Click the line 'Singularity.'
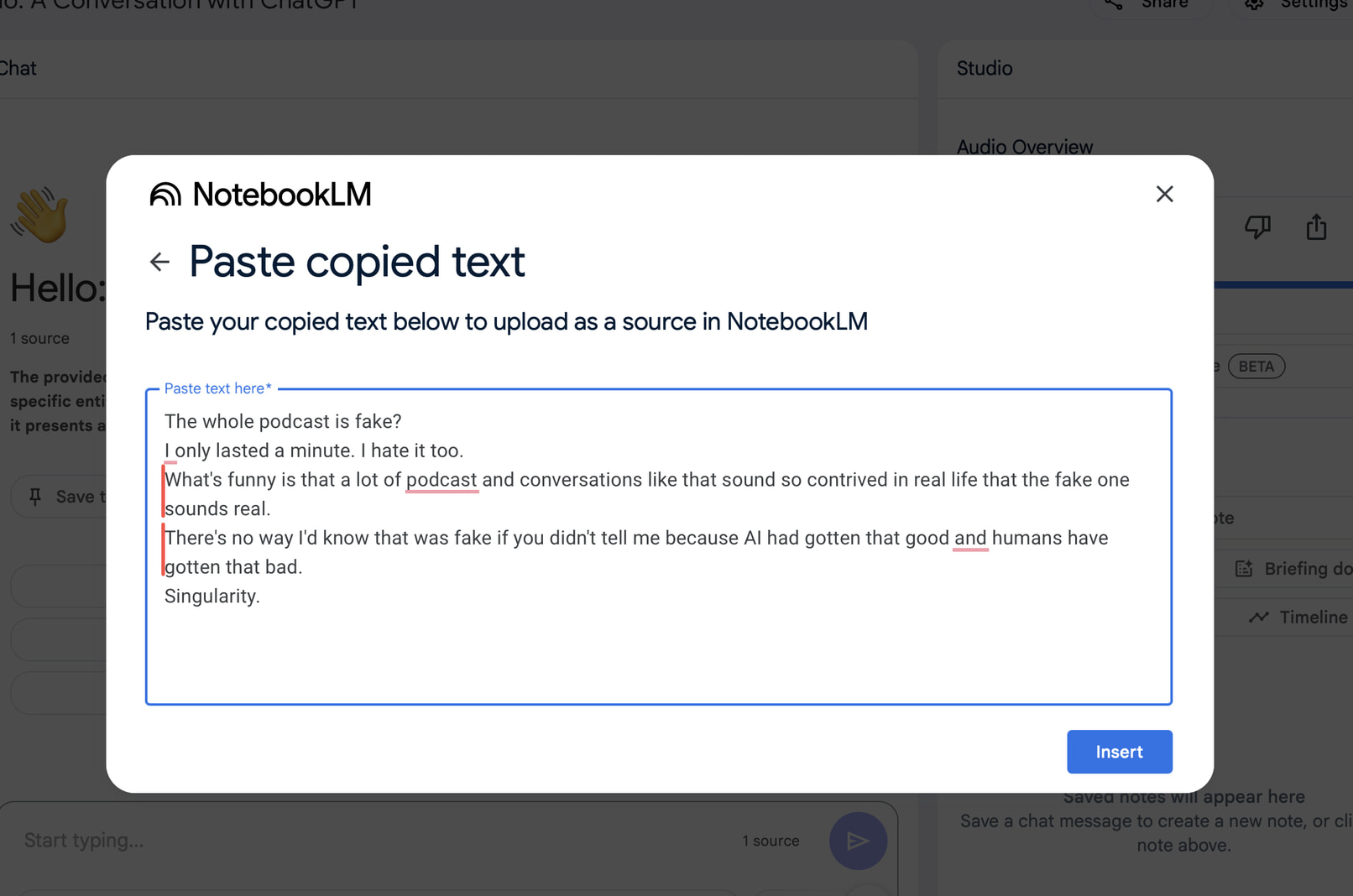The width and height of the screenshot is (1353, 896). pyautogui.click(x=212, y=596)
